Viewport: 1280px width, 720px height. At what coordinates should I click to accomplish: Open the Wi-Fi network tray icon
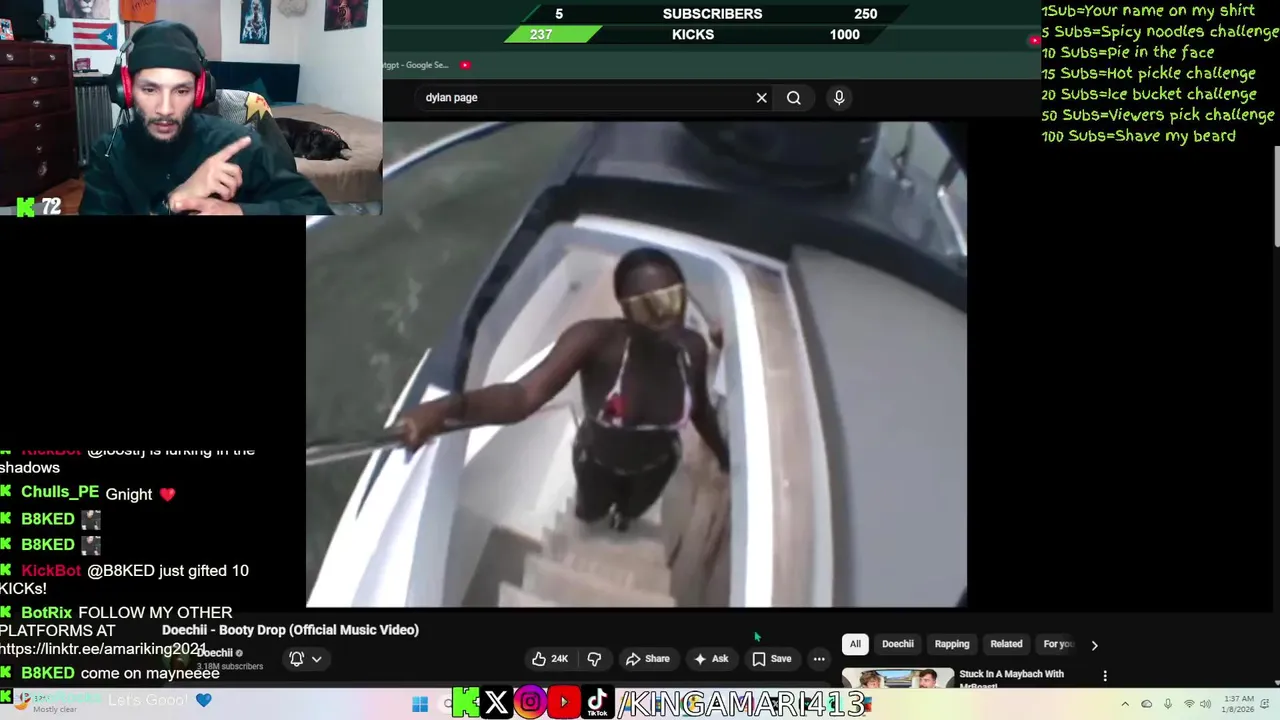[1189, 704]
